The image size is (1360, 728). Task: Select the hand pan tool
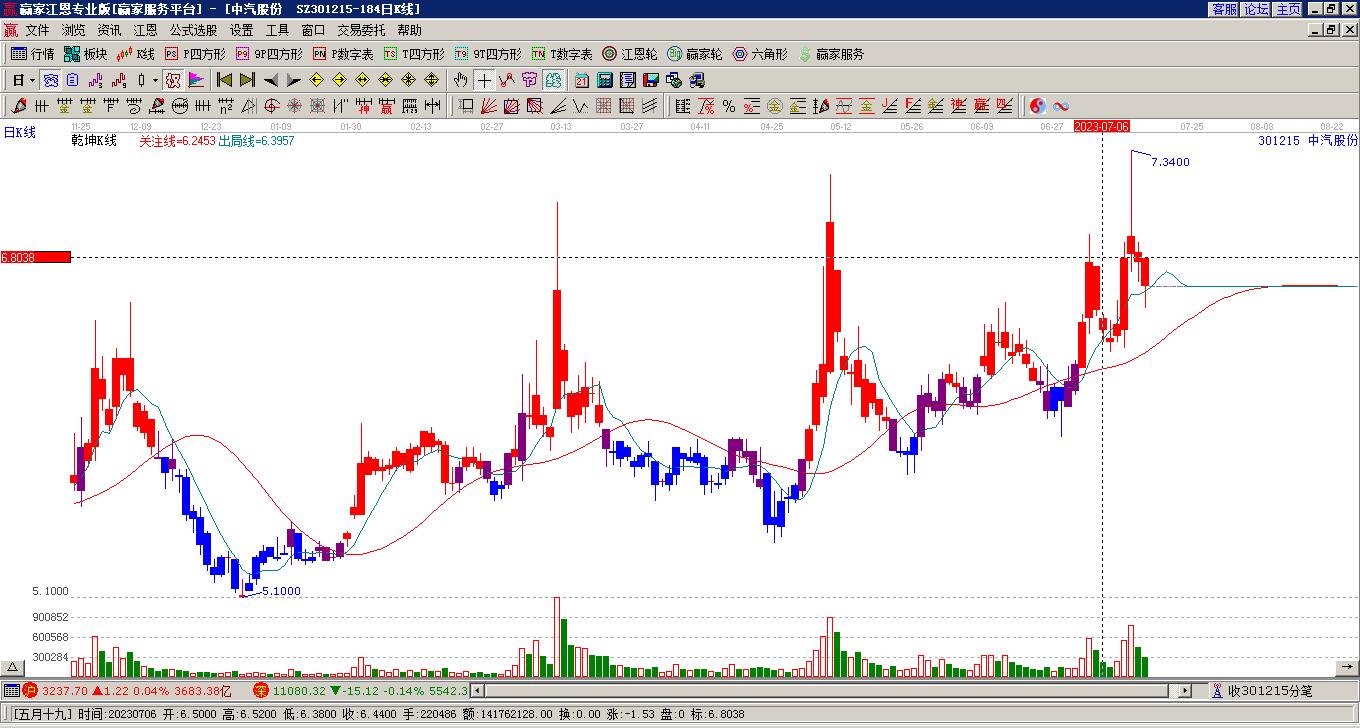point(461,80)
